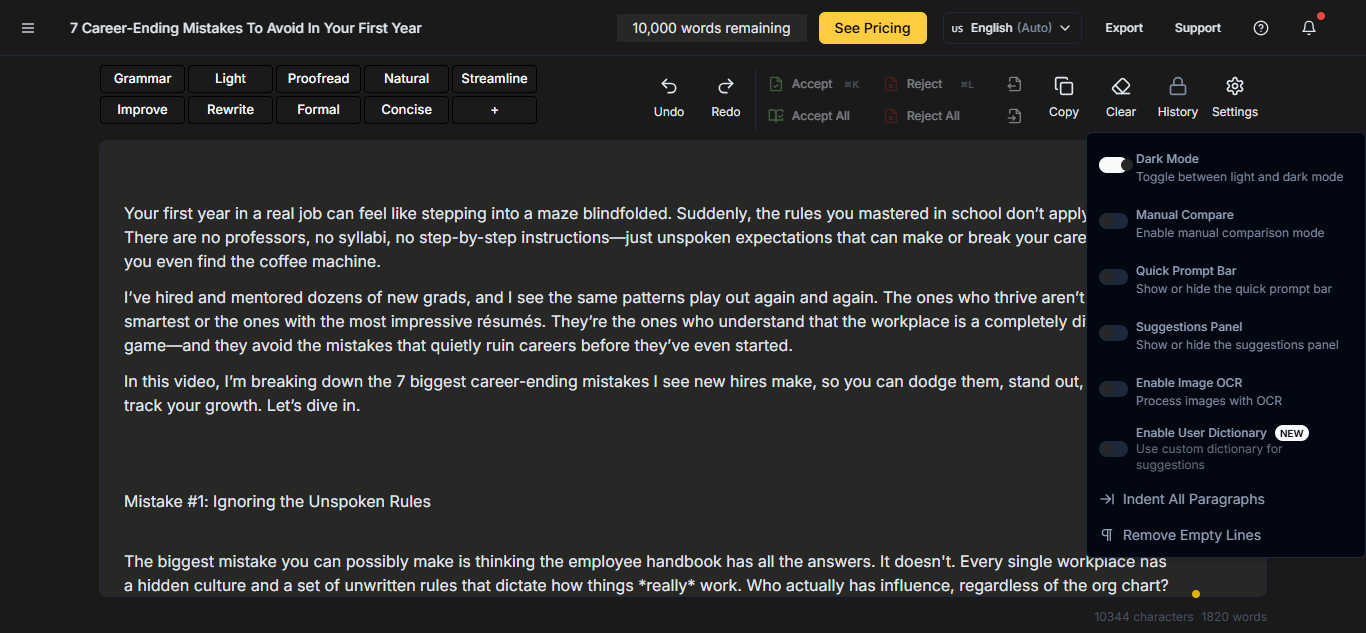
Task: Toggle the Quick Prompt Bar switch
Action: pos(1114,277)
